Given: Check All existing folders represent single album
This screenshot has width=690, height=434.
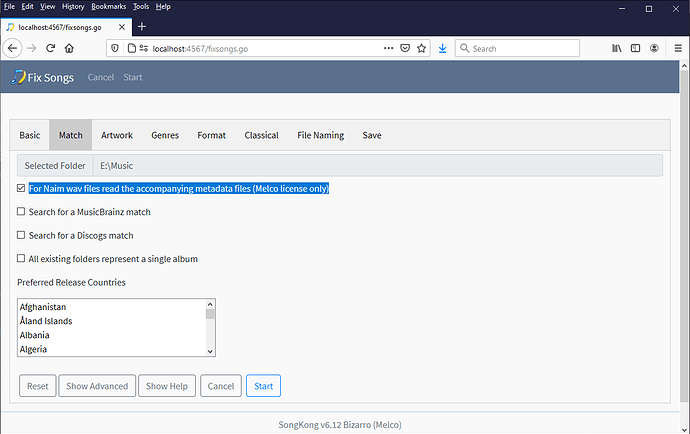Looking at the screenshot, I should click(x=21, y=258).
